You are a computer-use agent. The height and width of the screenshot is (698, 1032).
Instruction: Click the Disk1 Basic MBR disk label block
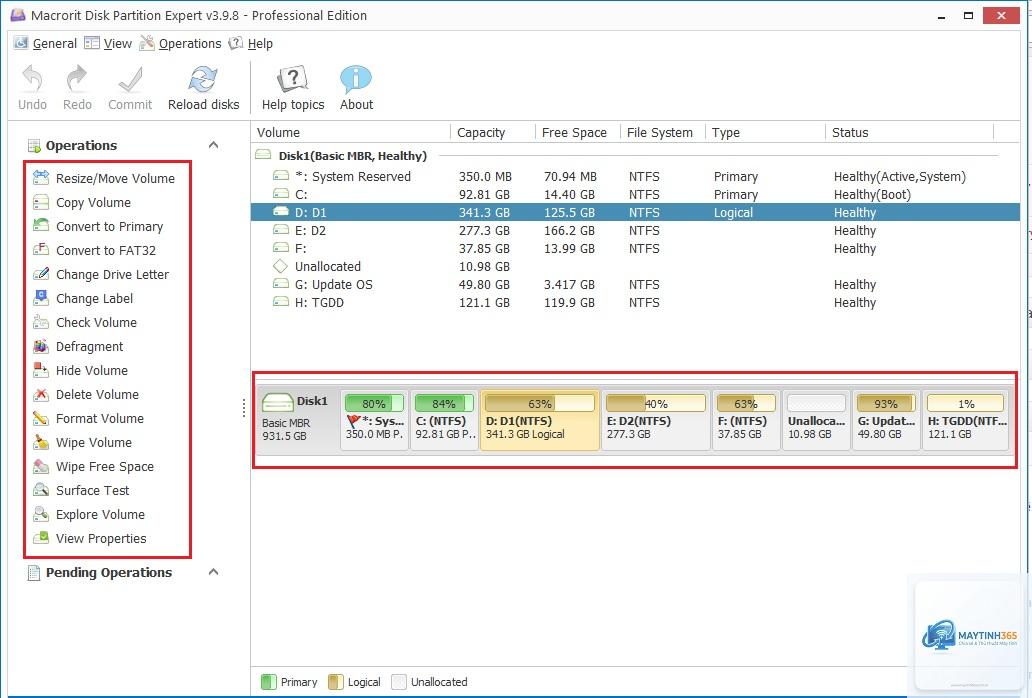tap(297, 420)
